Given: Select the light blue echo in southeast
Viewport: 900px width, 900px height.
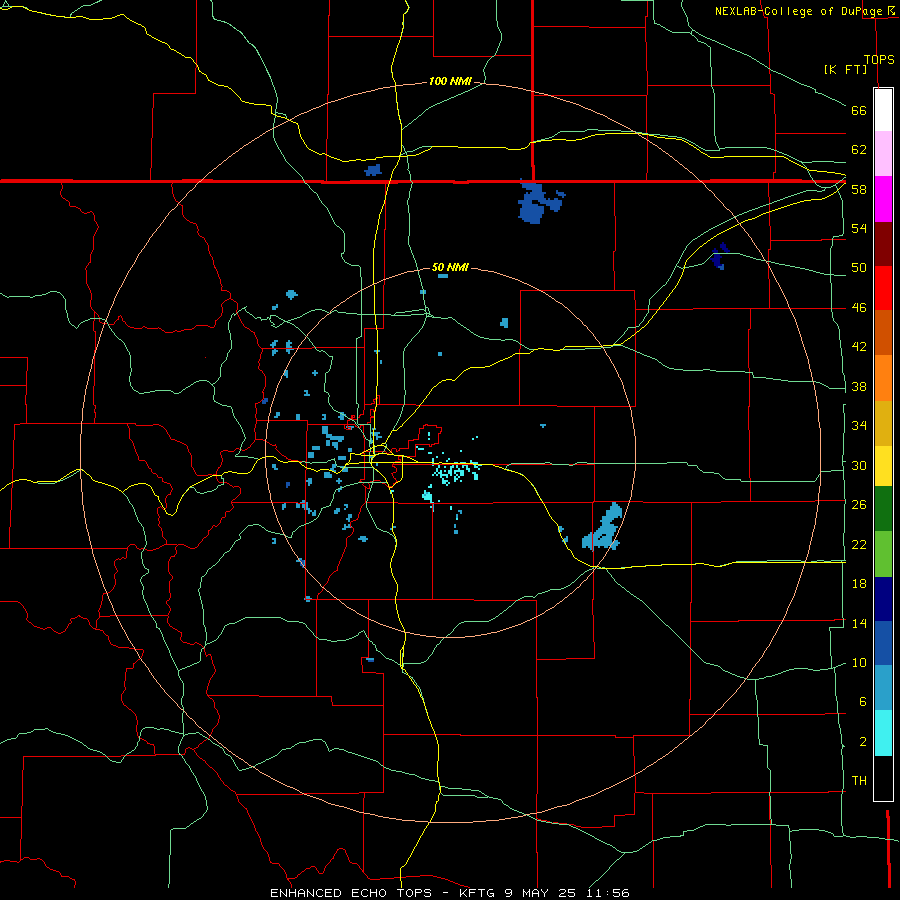Looking at the screenshot, I should 602,527.
